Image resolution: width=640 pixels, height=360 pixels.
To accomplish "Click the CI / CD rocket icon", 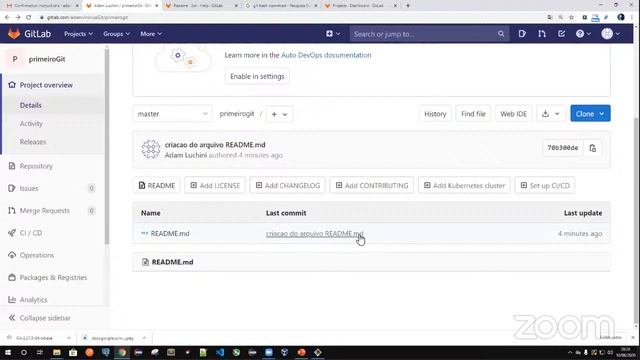I will [x=12, y=233].
